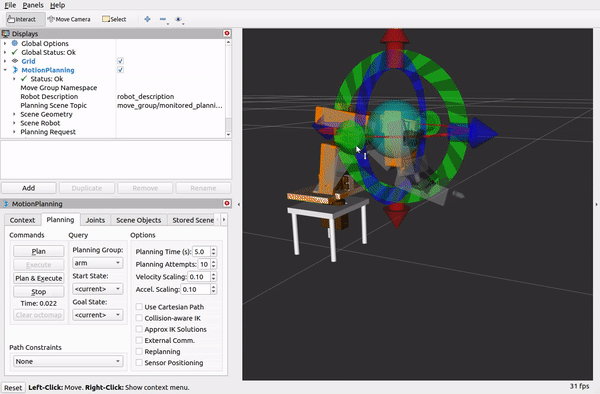Enable Collision-aware IK
The width and height of the screenshot is (600, 394).
(139, 318)
